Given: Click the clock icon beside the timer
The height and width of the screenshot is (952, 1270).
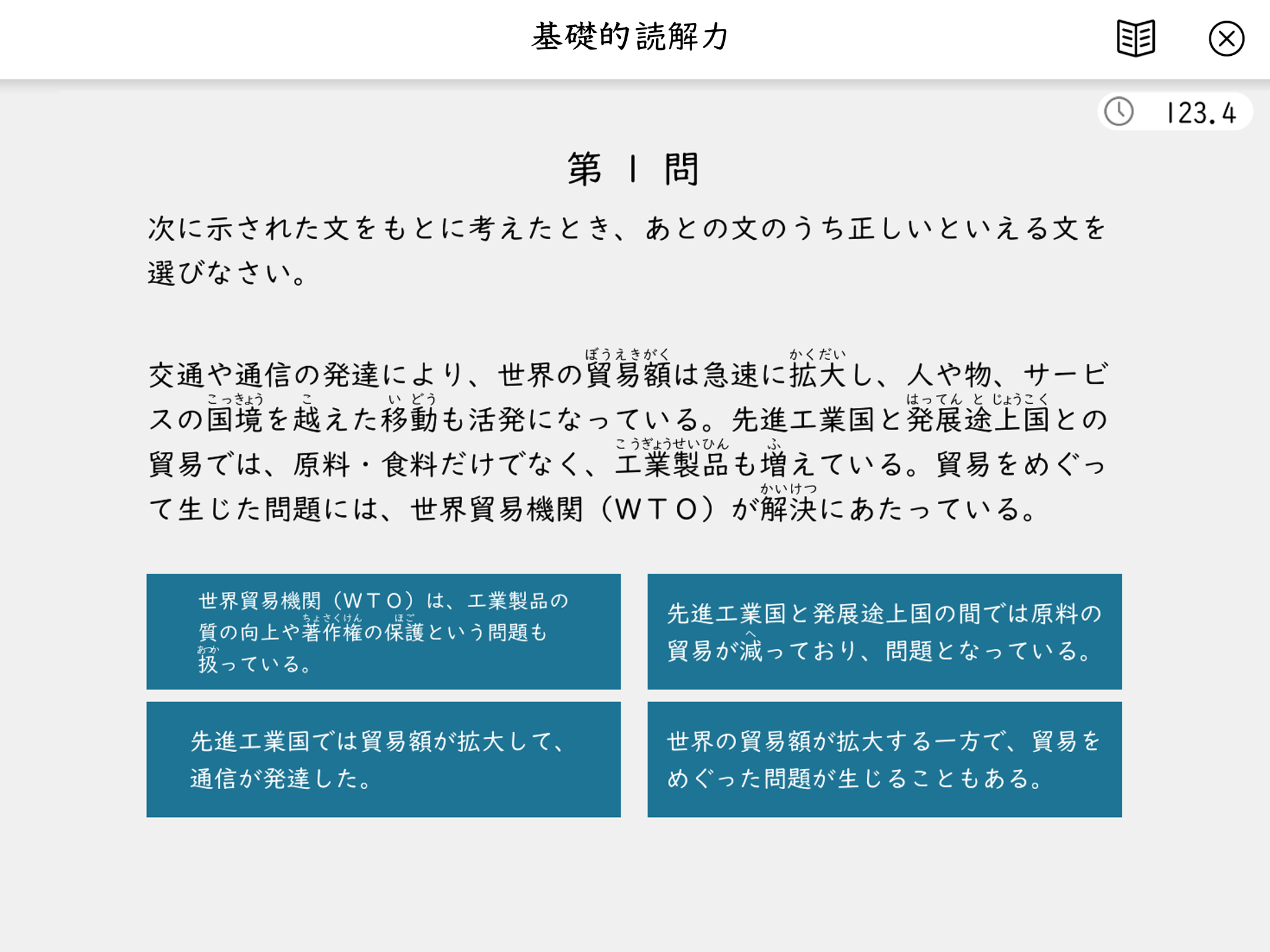Looking at the screenshot, I should coord(1118,112).
